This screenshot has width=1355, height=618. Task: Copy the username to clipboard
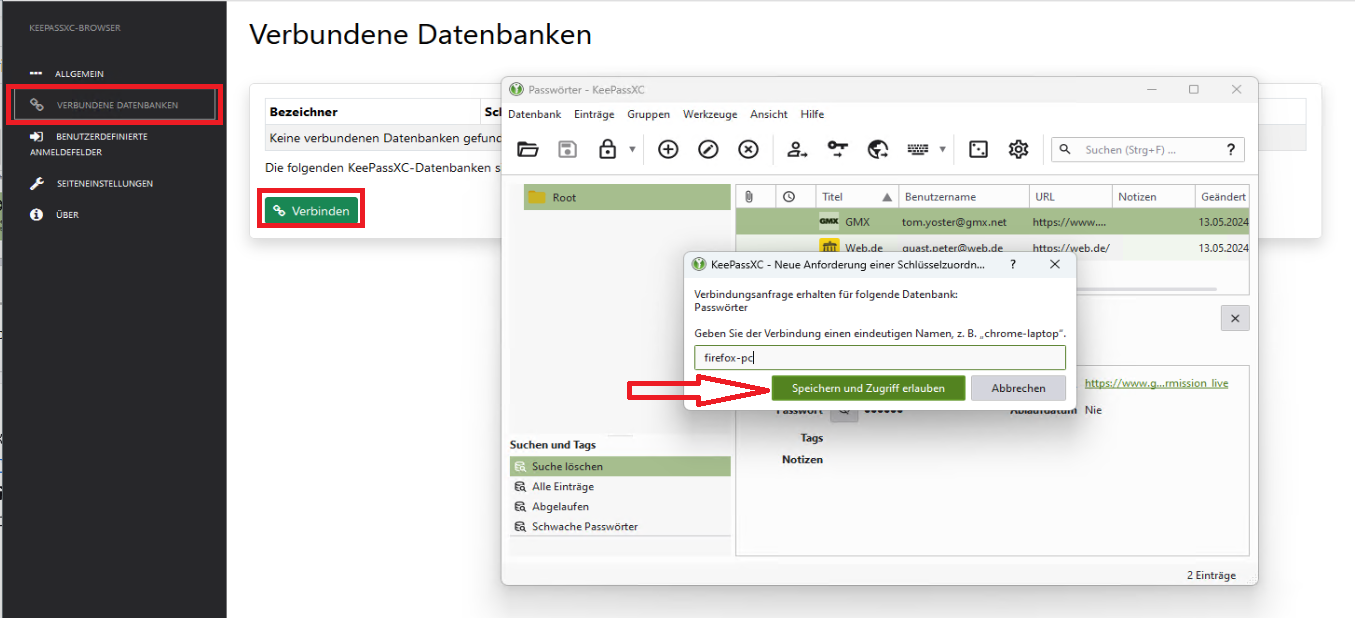point(796,149)
